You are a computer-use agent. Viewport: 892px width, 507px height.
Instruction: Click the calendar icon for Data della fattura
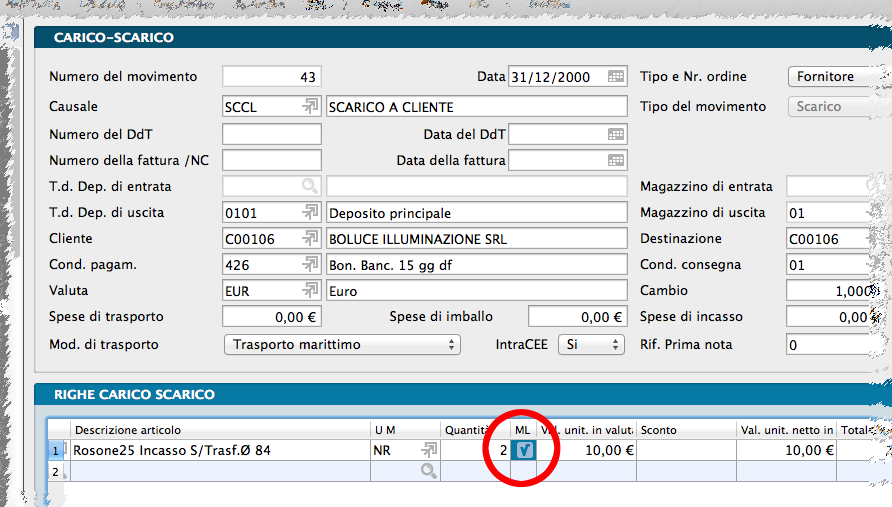[616, 160]
